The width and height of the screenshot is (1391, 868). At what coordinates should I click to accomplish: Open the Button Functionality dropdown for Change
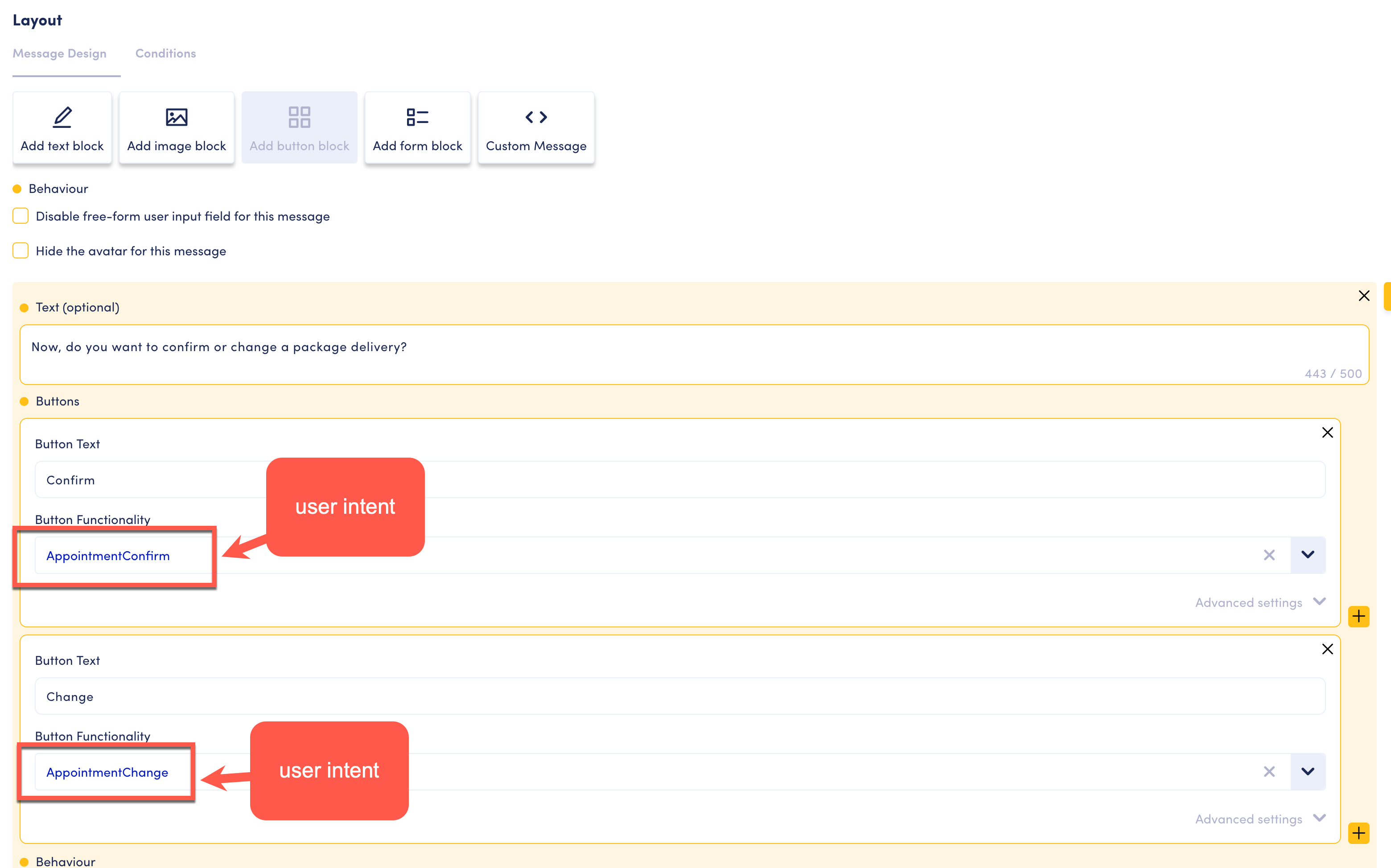[1308, 772]
